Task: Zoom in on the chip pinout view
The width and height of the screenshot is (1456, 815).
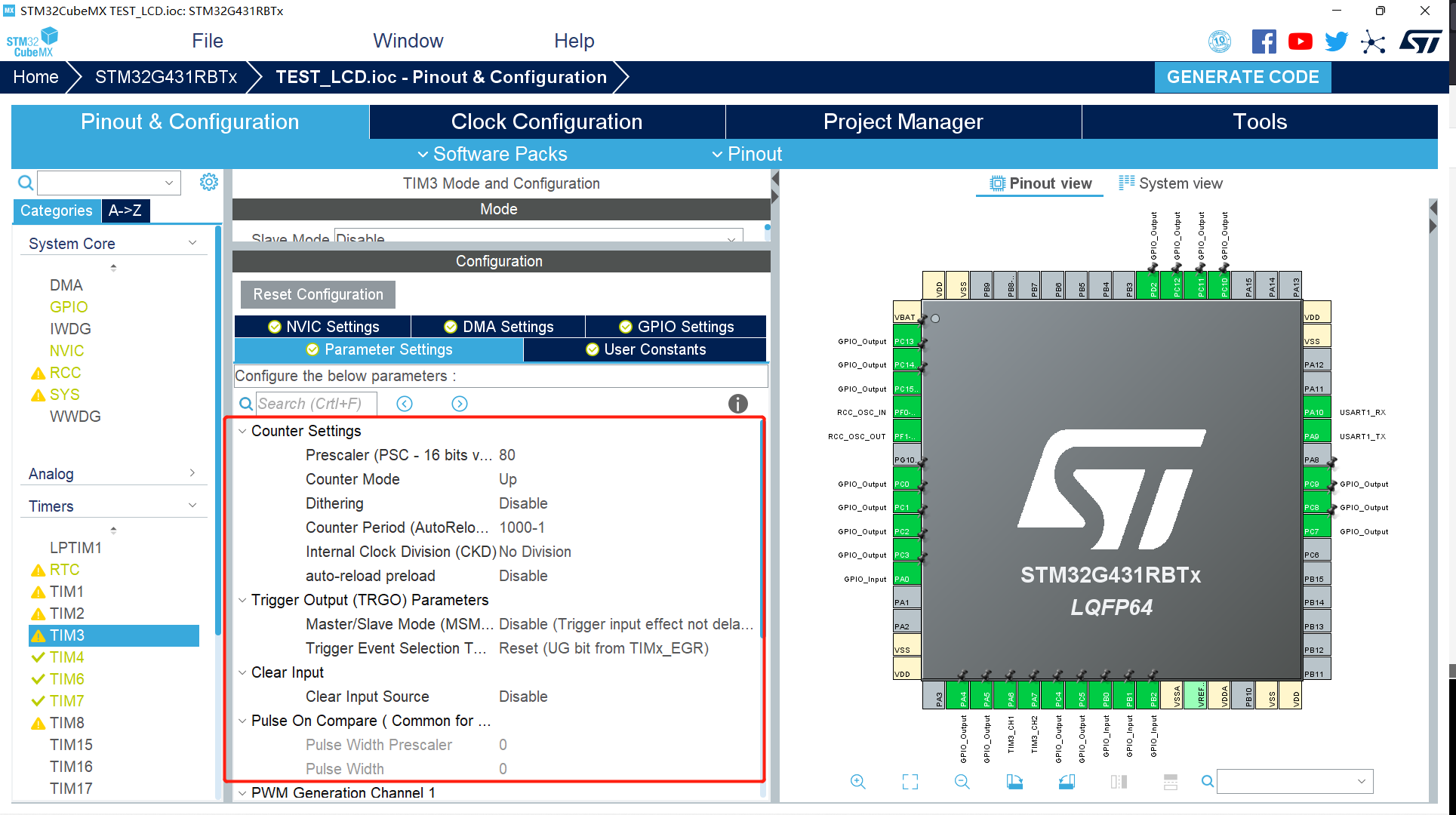Action: 857,782
